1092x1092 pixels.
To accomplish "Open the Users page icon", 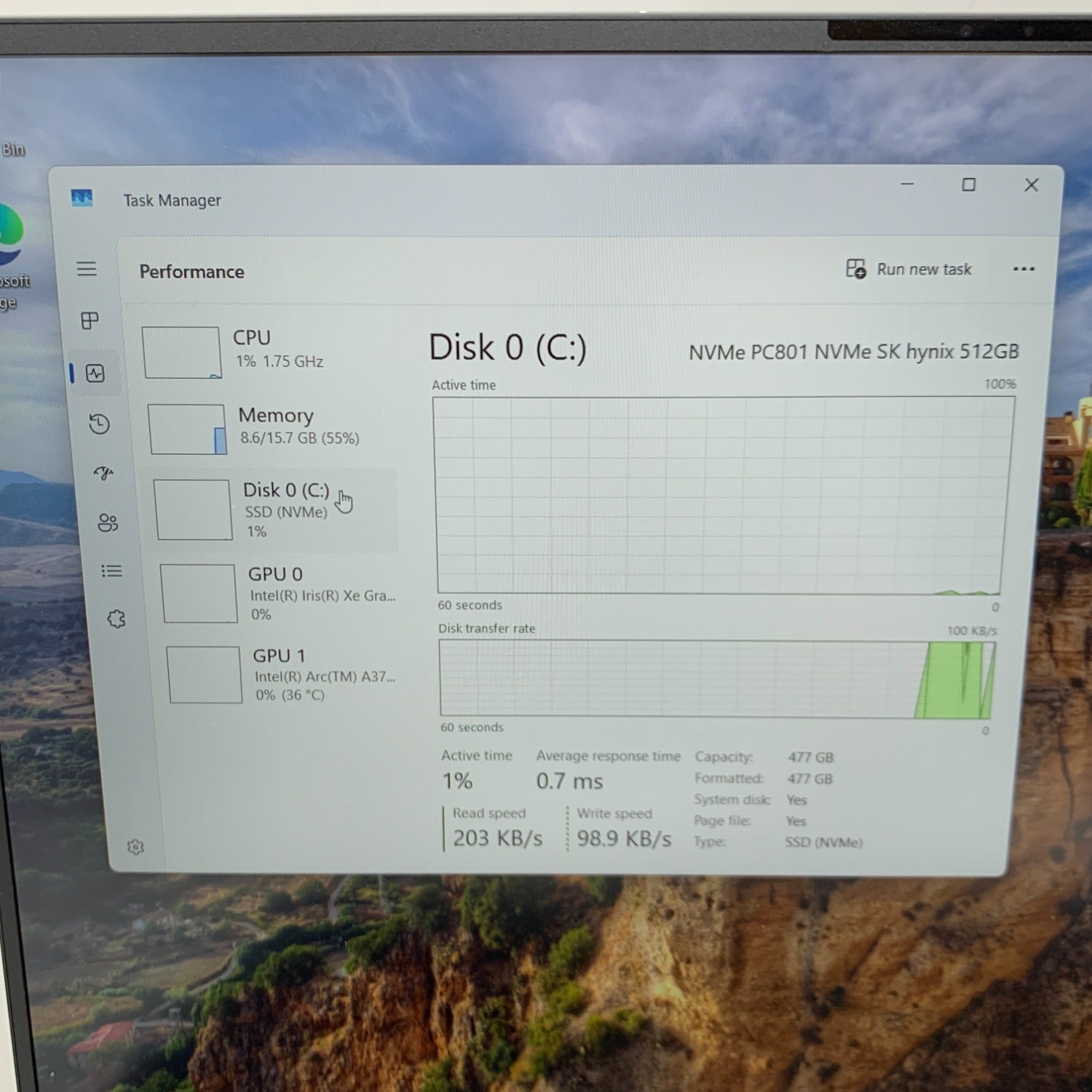I will 108,523.
